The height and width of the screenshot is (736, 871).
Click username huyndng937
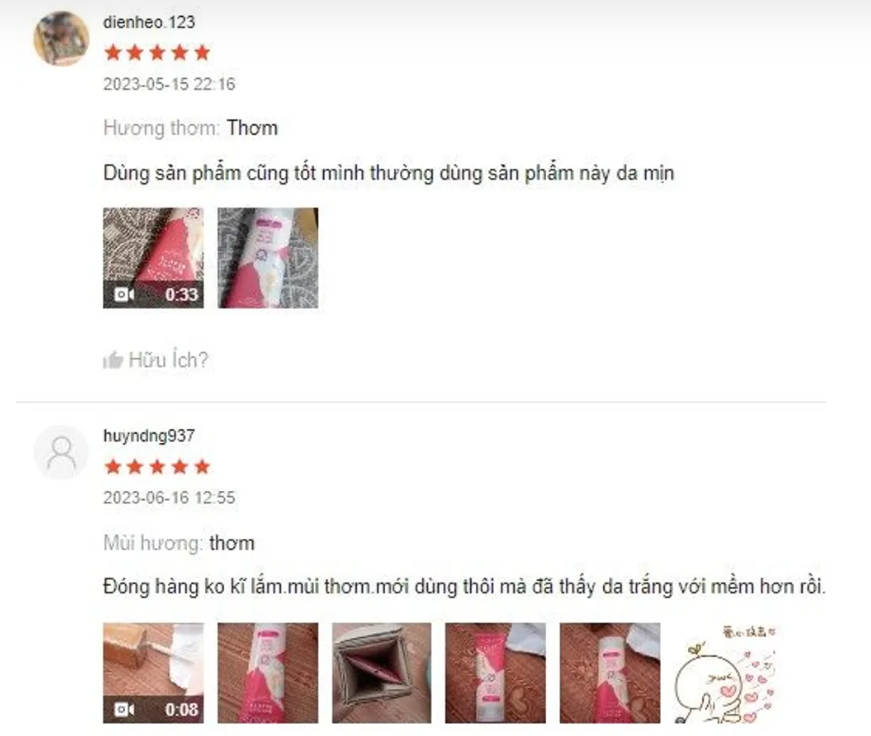[149, 435]
